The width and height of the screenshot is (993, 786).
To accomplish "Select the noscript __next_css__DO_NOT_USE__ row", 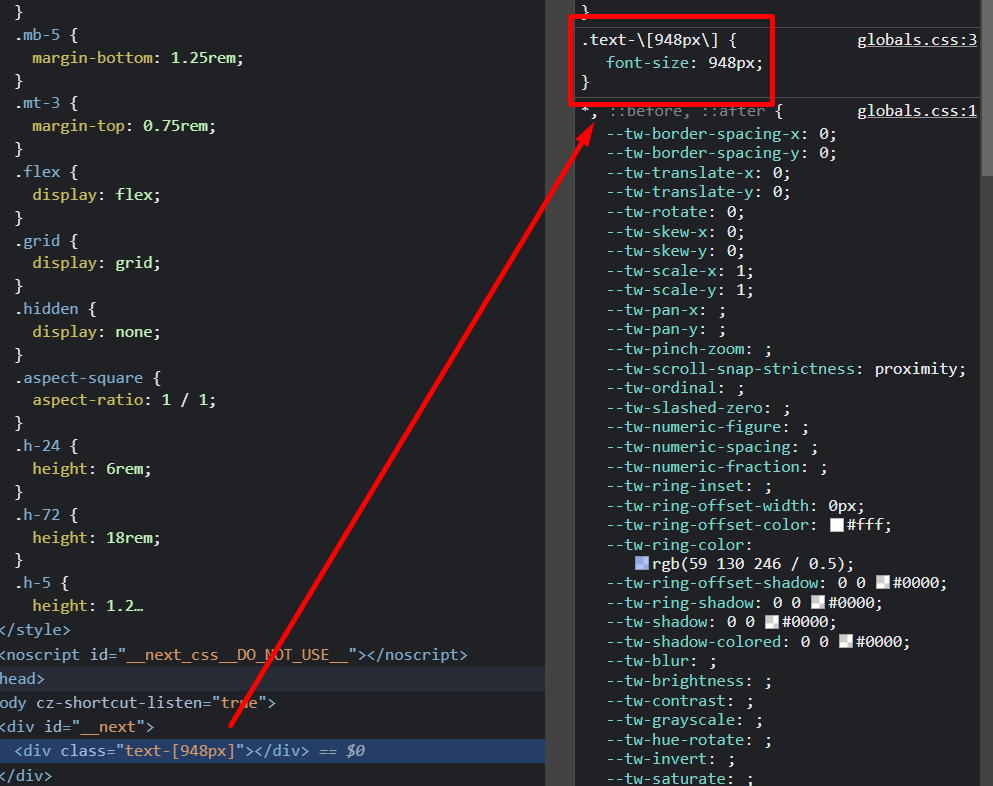I will (272, 654).
